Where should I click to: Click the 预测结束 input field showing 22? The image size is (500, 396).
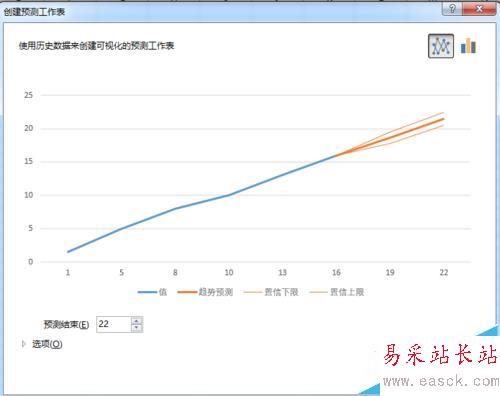pyautogui.click(x=113, y=324)
